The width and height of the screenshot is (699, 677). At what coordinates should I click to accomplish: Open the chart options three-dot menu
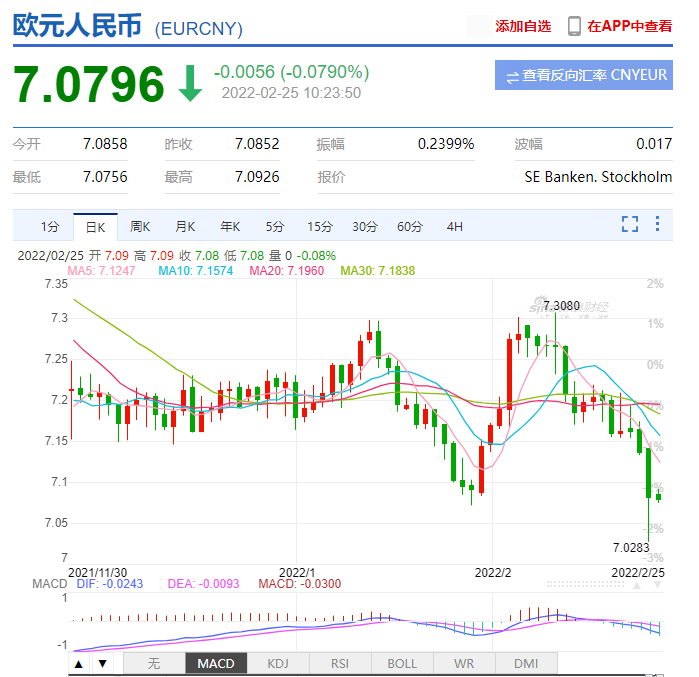pyautogui.click(x=657, y=224)
